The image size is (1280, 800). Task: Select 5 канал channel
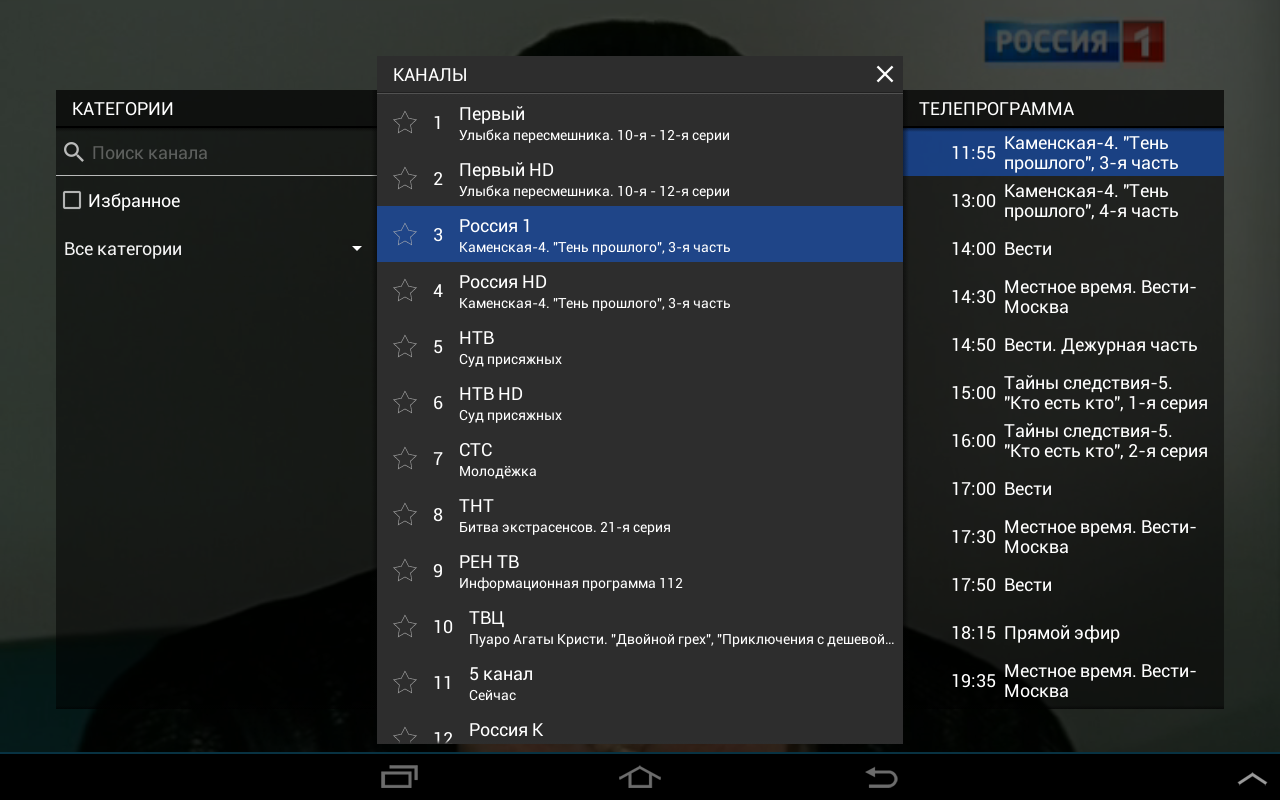(640, 682)
